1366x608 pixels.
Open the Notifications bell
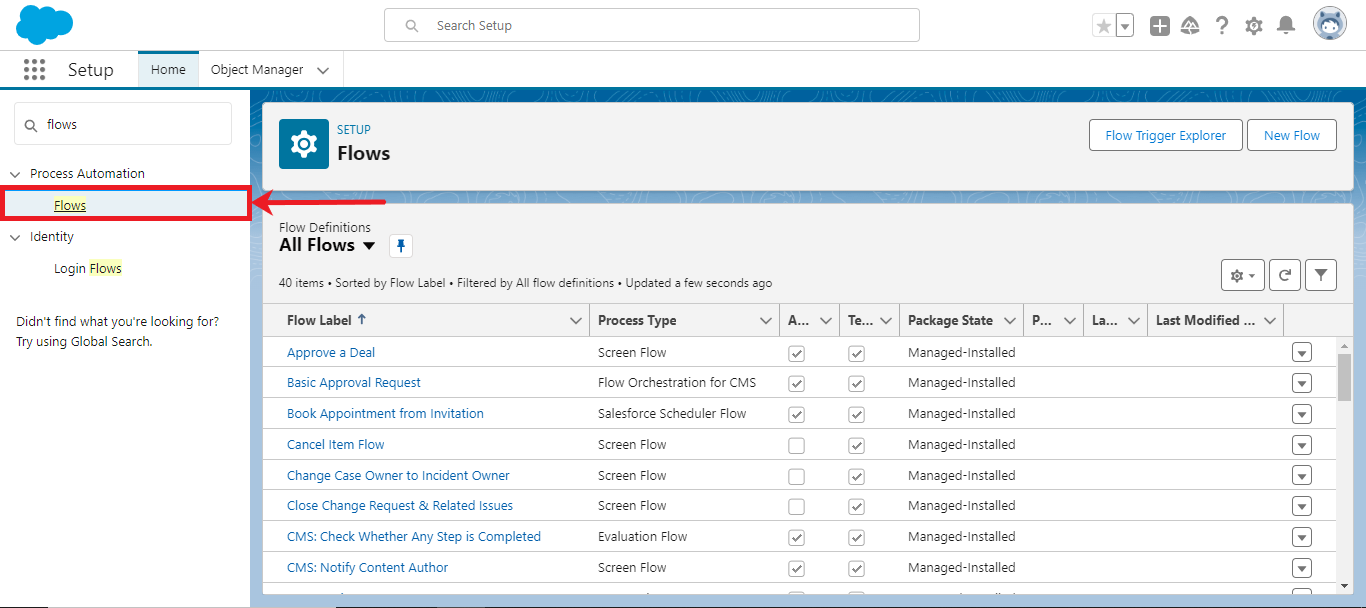tap(1286, 26)
